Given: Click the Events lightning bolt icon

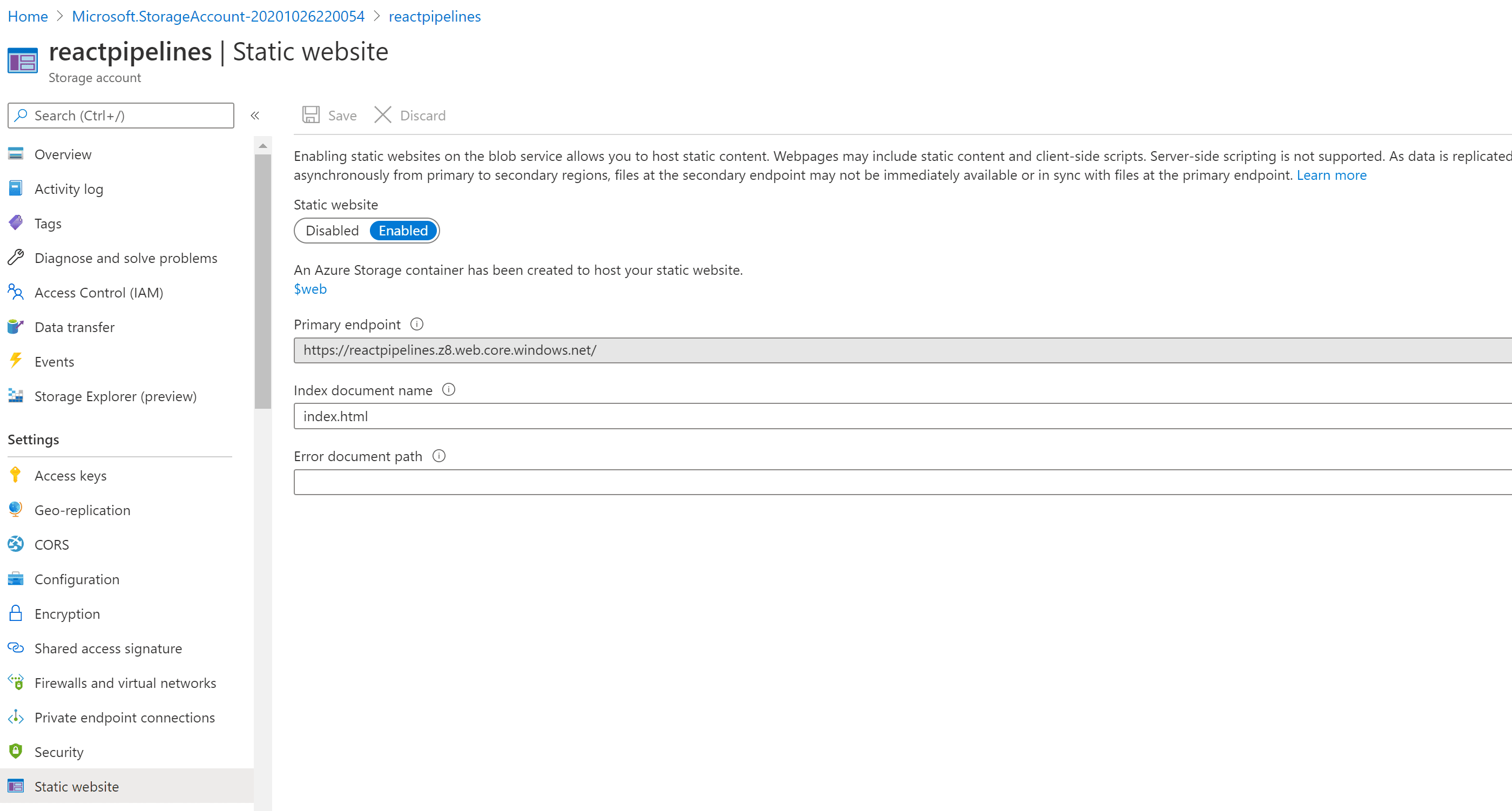Looking at the screenshot, I should pos(16,361).
